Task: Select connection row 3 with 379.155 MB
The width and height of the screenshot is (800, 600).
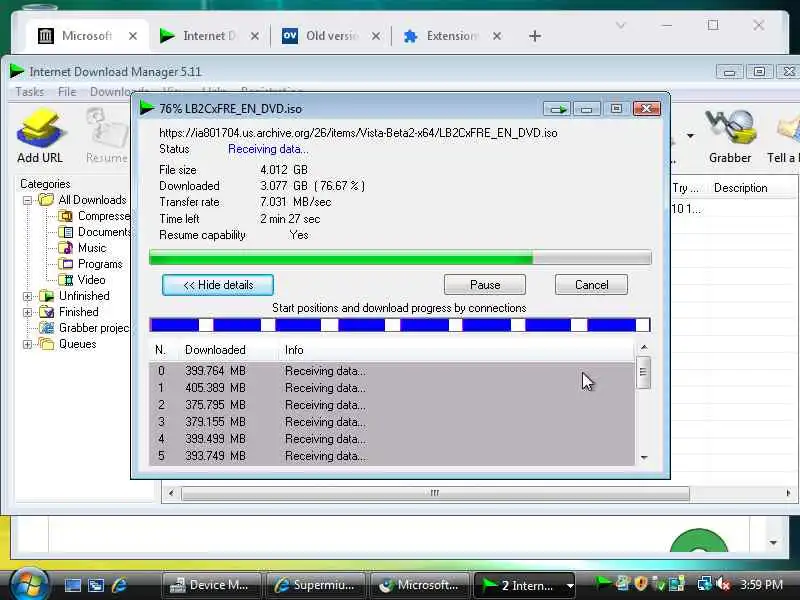Action: [392, 422]
